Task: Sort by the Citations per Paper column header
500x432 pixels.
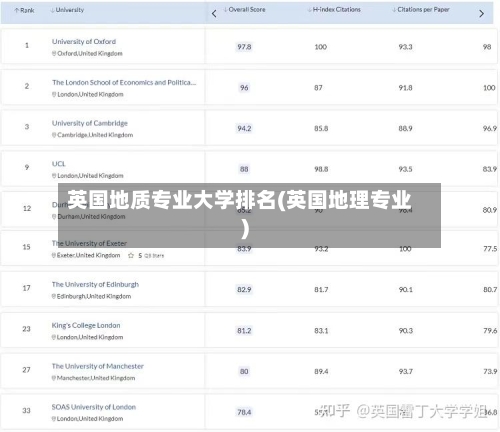Action: [421, 10]
